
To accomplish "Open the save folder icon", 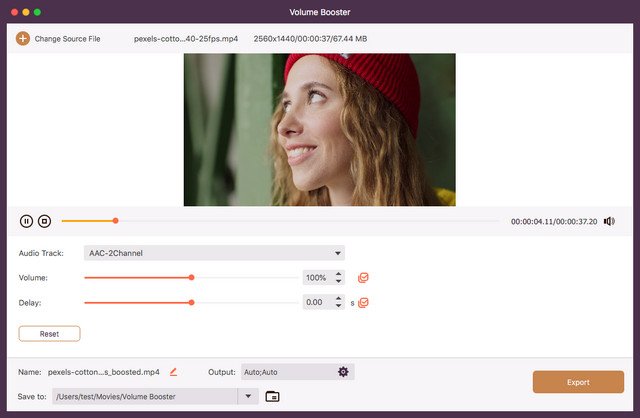I will [x=272, y=397].
